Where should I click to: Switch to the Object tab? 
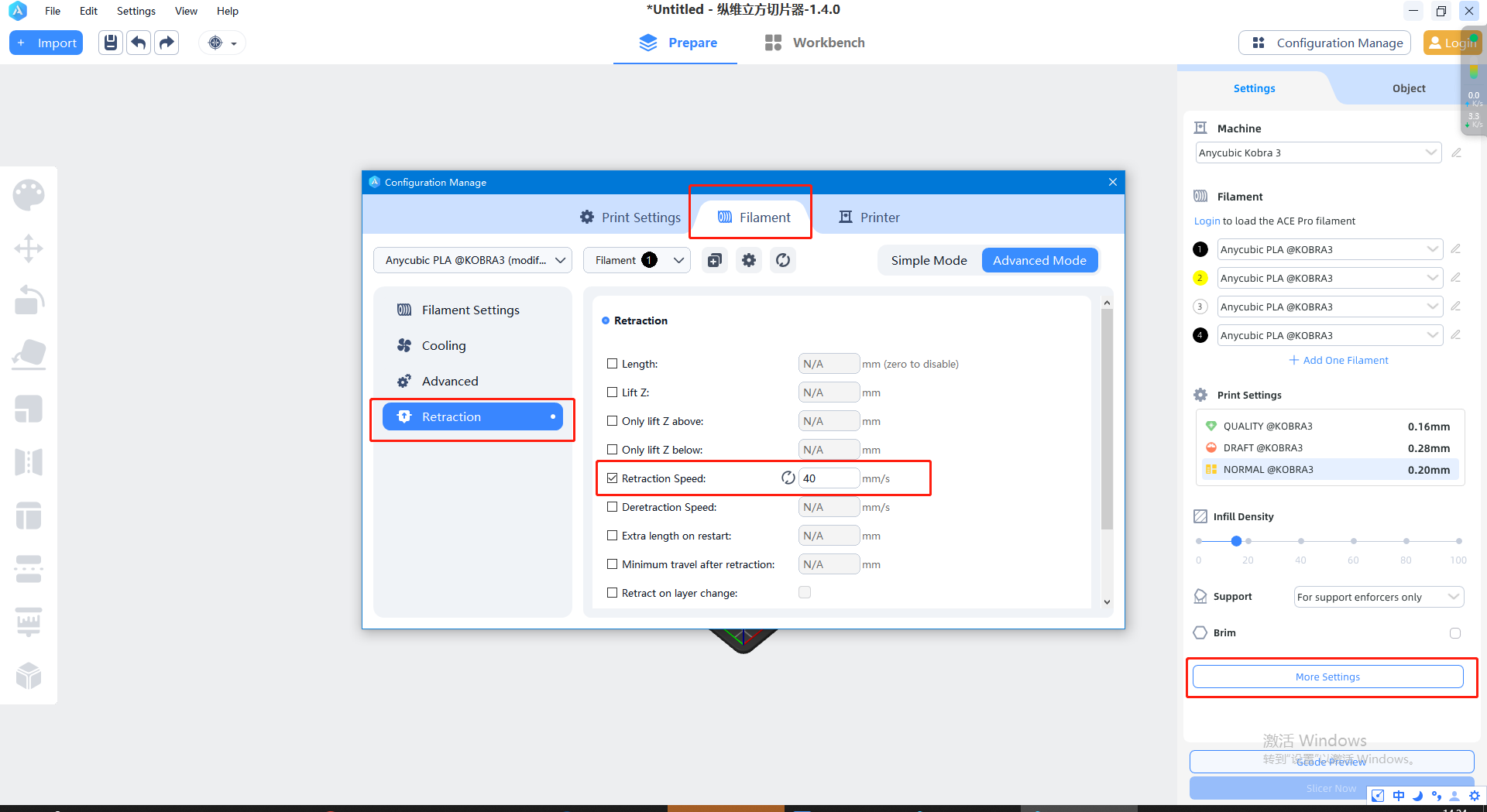click(x=1408, y=88)
